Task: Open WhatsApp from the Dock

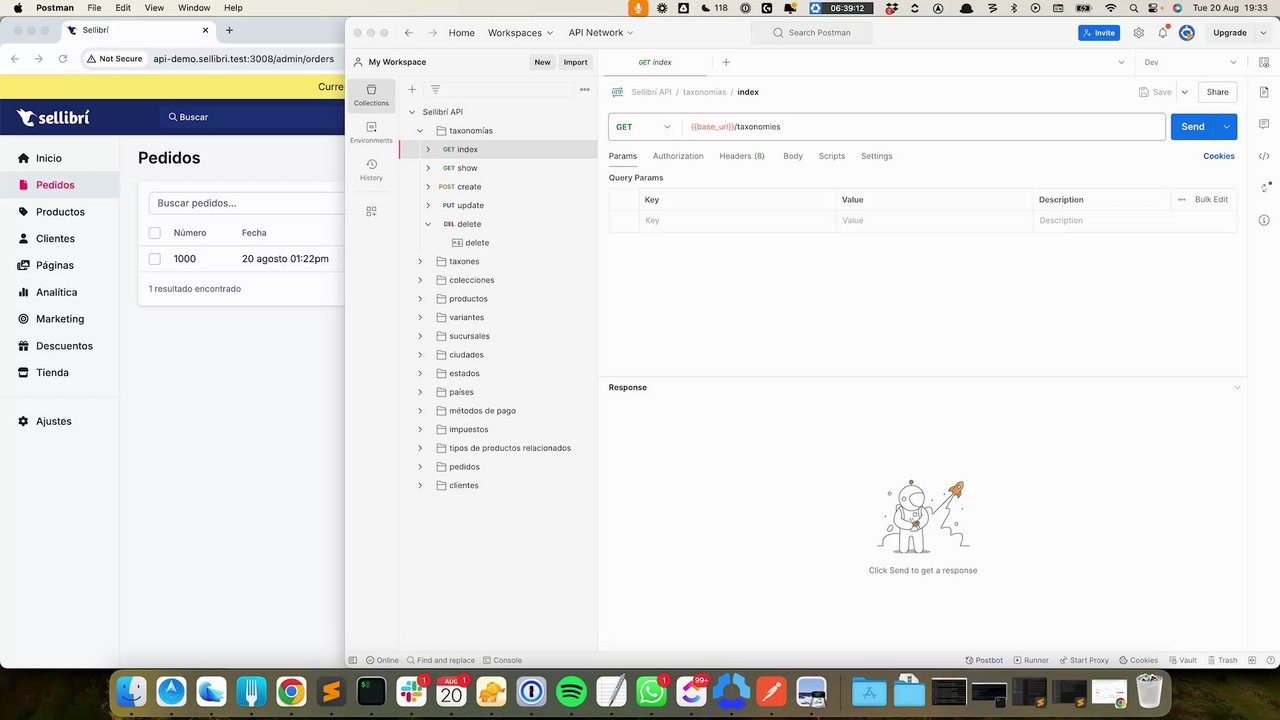Action: click(651, 691)
